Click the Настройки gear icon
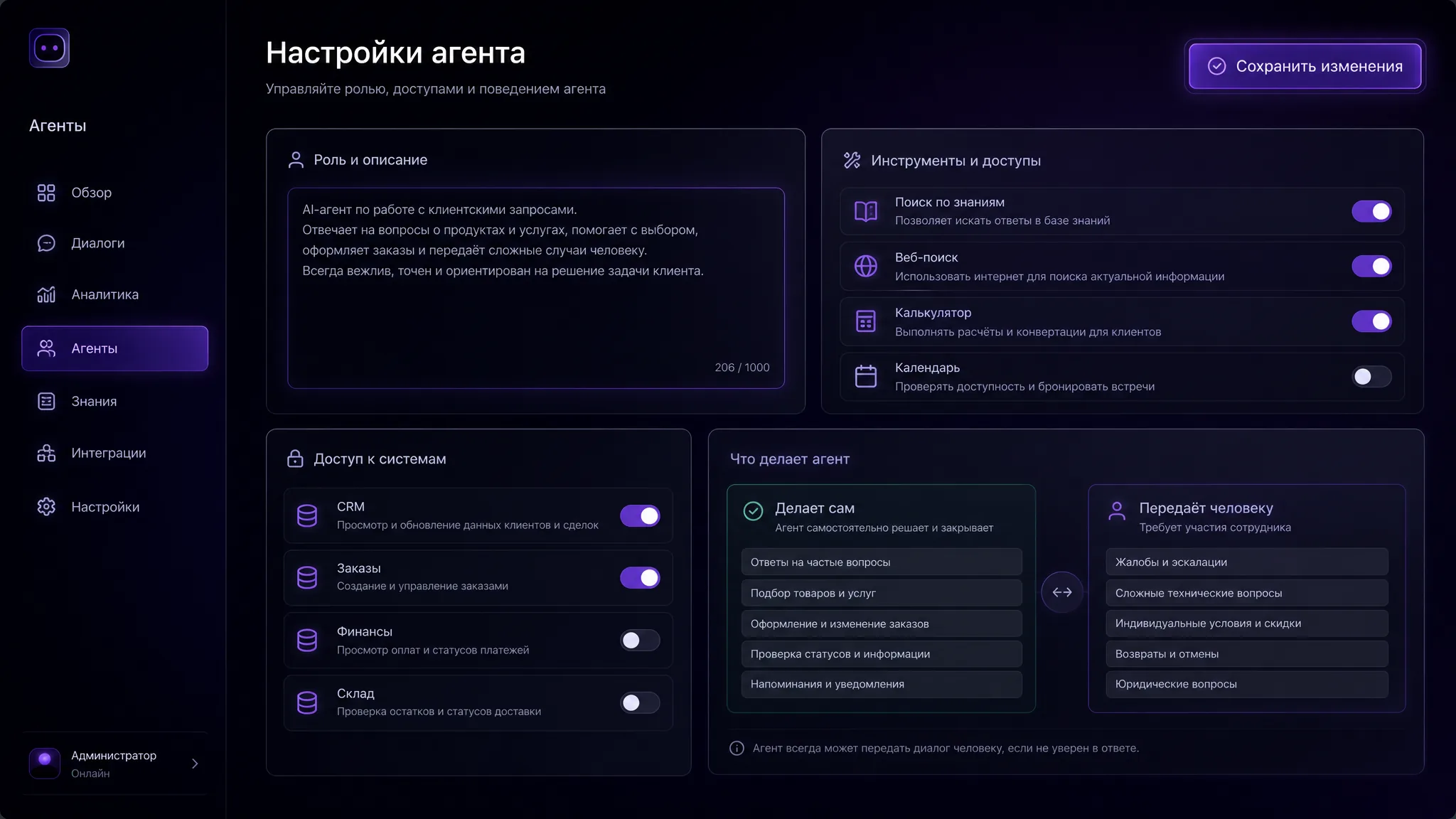The width and height of the screenshot is (1456, 819). 46,507
